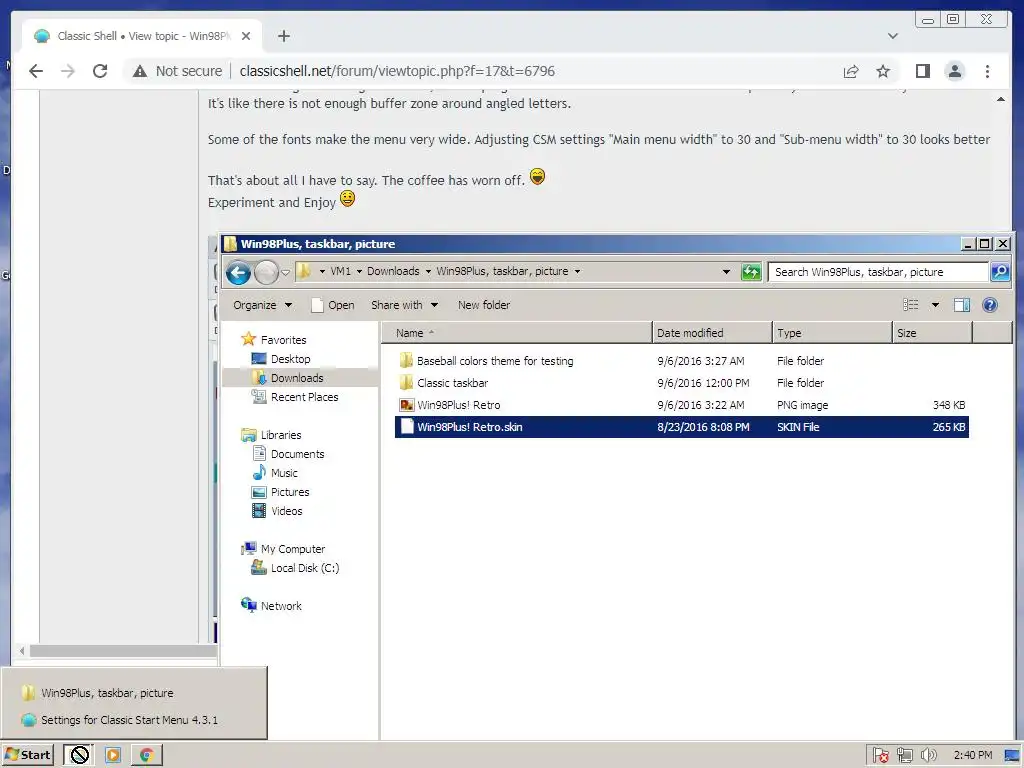The height and width of the screenshot is (768, 1024).
Task: Select Recent Places in navigation pane
Action: 304,396
